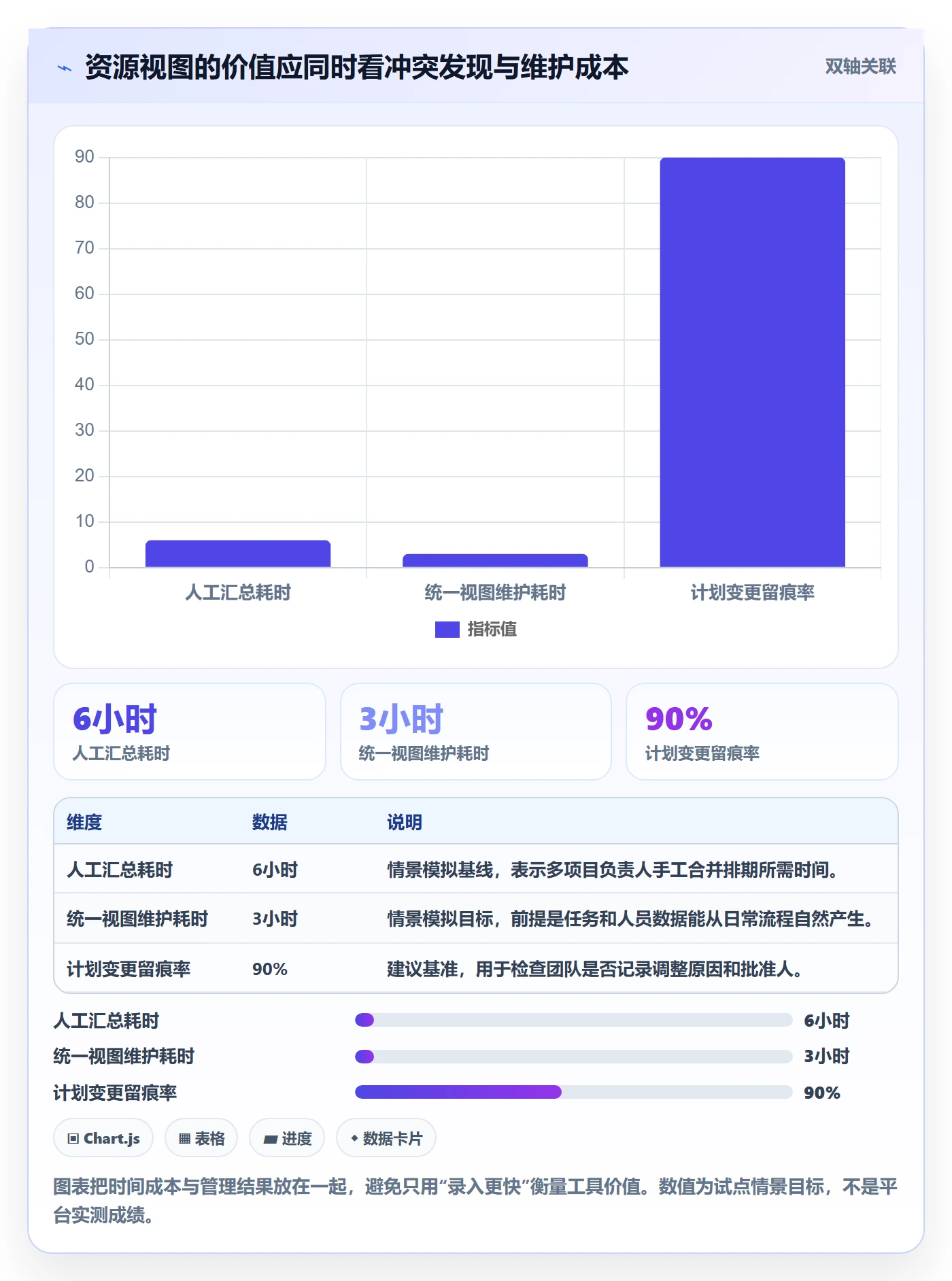
Task: Toggle the 指标值 legend color box
Action: [447, 630]
